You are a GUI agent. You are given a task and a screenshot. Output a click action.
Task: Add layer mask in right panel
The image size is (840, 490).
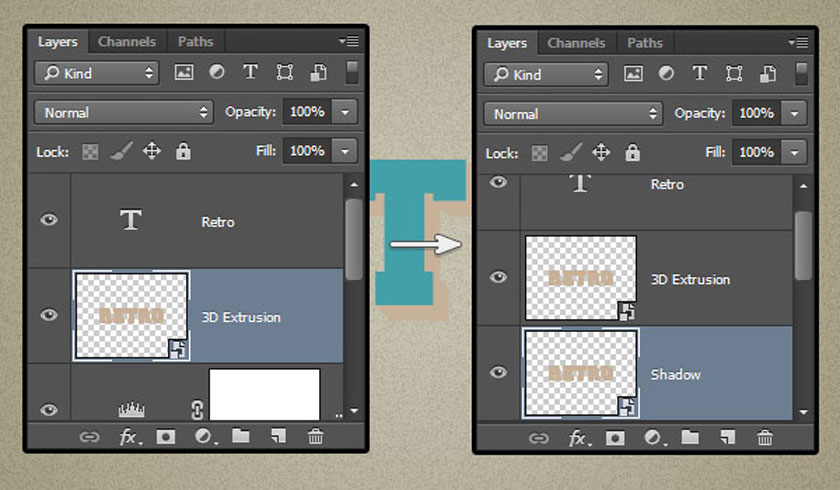coord(615,439)
